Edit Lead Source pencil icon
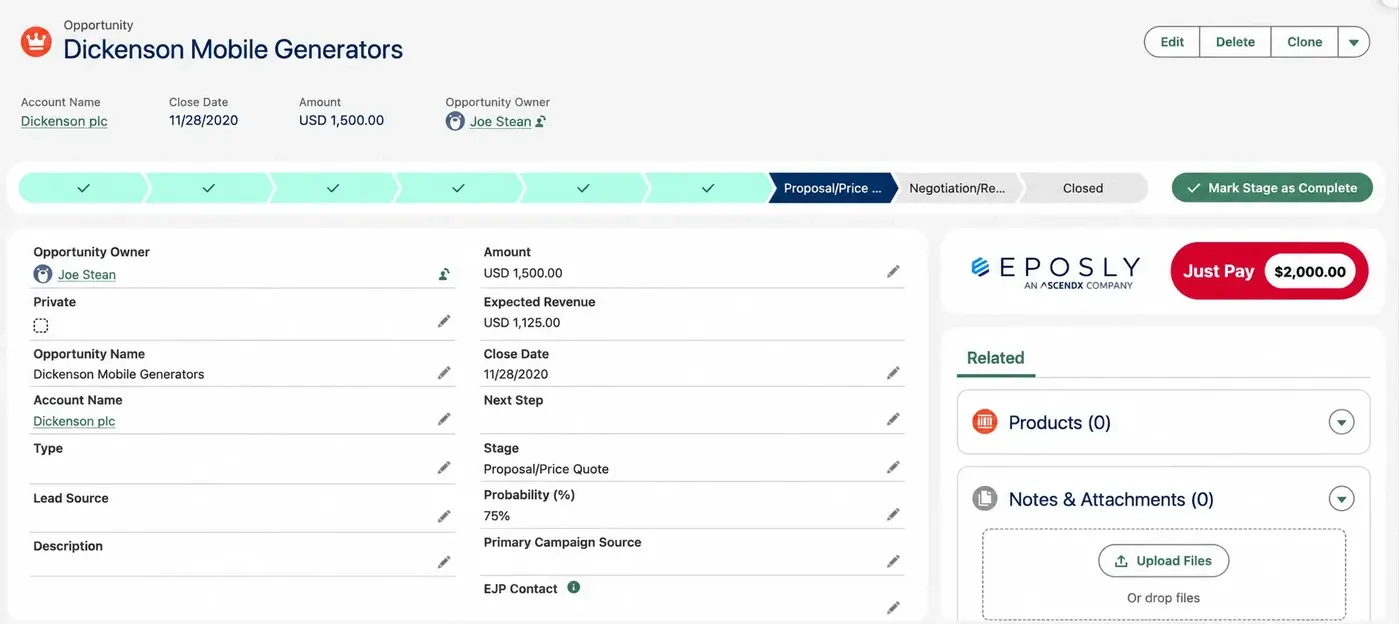This screenshot has width=1399, height=624. (x=444, y=516)
